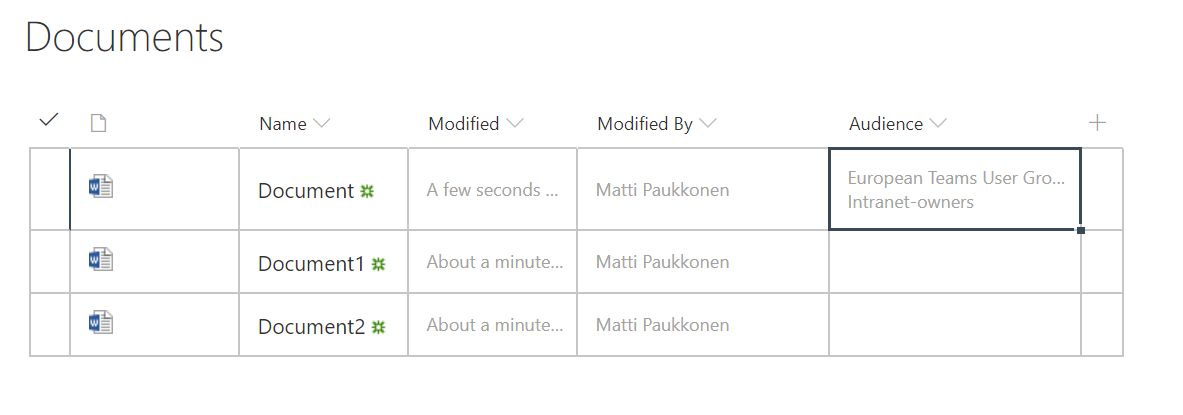Click the file type column header icon

click(98, 124)
